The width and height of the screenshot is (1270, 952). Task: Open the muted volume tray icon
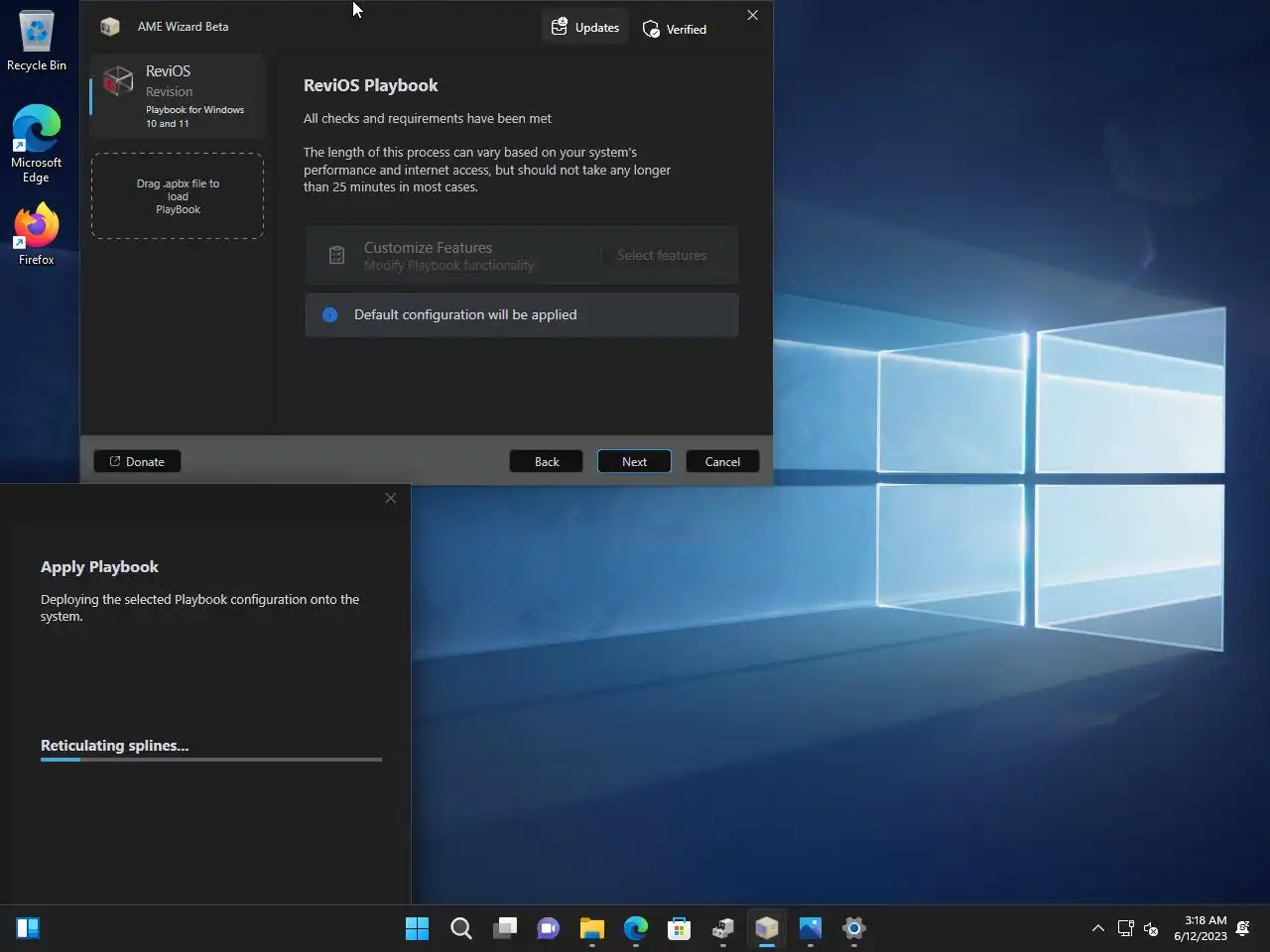click(x=1151, y=928)
